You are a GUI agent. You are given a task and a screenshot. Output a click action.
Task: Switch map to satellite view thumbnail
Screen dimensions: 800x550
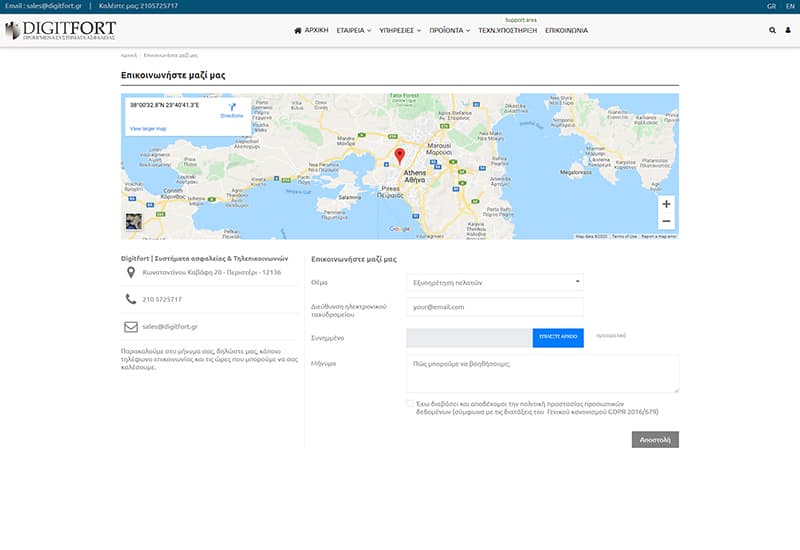click(134, 221)
